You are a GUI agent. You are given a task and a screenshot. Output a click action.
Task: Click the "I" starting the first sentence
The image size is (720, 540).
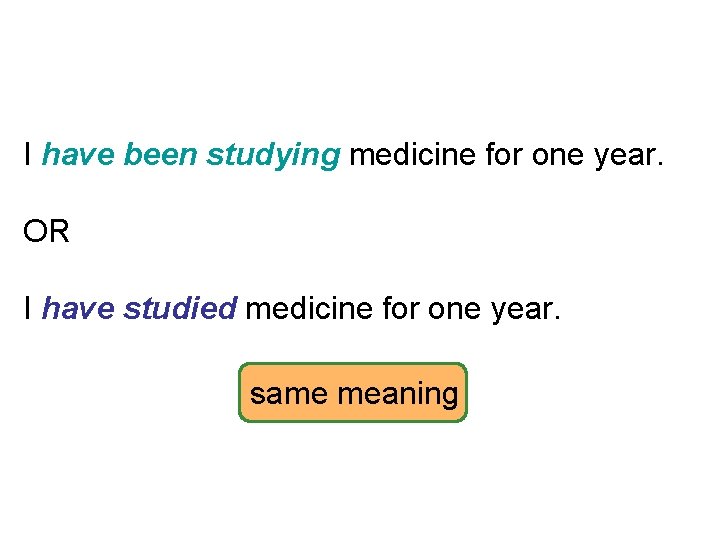pyautogui.click(x=29, y=155)
